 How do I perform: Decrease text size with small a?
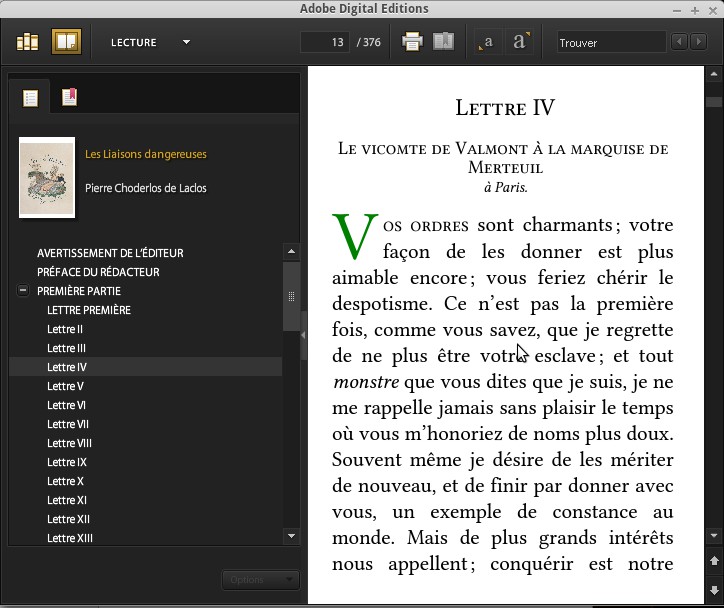487,42
